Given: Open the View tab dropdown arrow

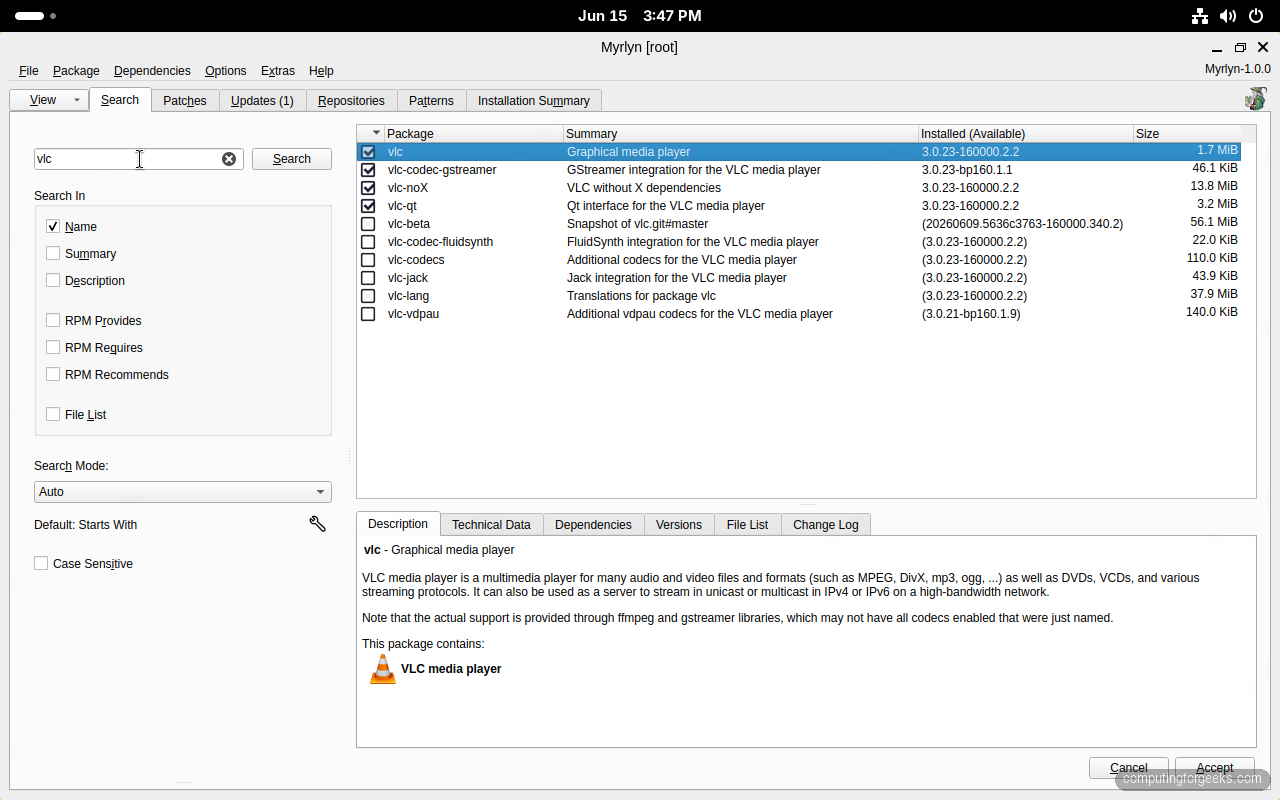Looking at the screenshot, I should [76, 100].
